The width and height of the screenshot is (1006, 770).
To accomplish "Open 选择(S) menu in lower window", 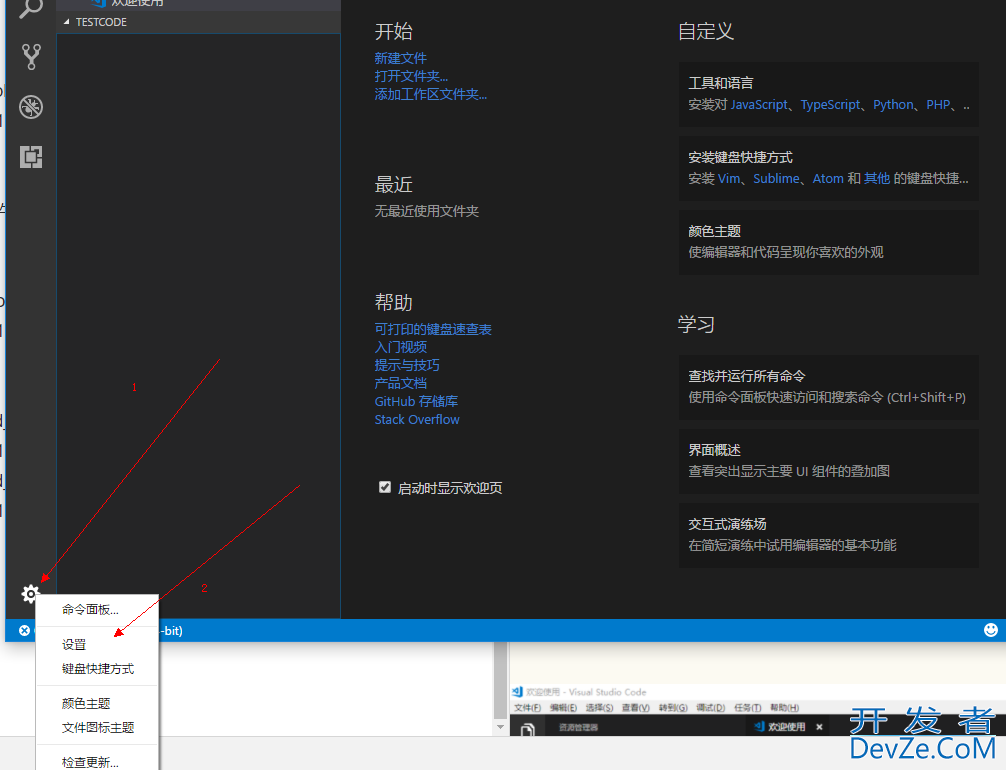I will pos(599,708).
